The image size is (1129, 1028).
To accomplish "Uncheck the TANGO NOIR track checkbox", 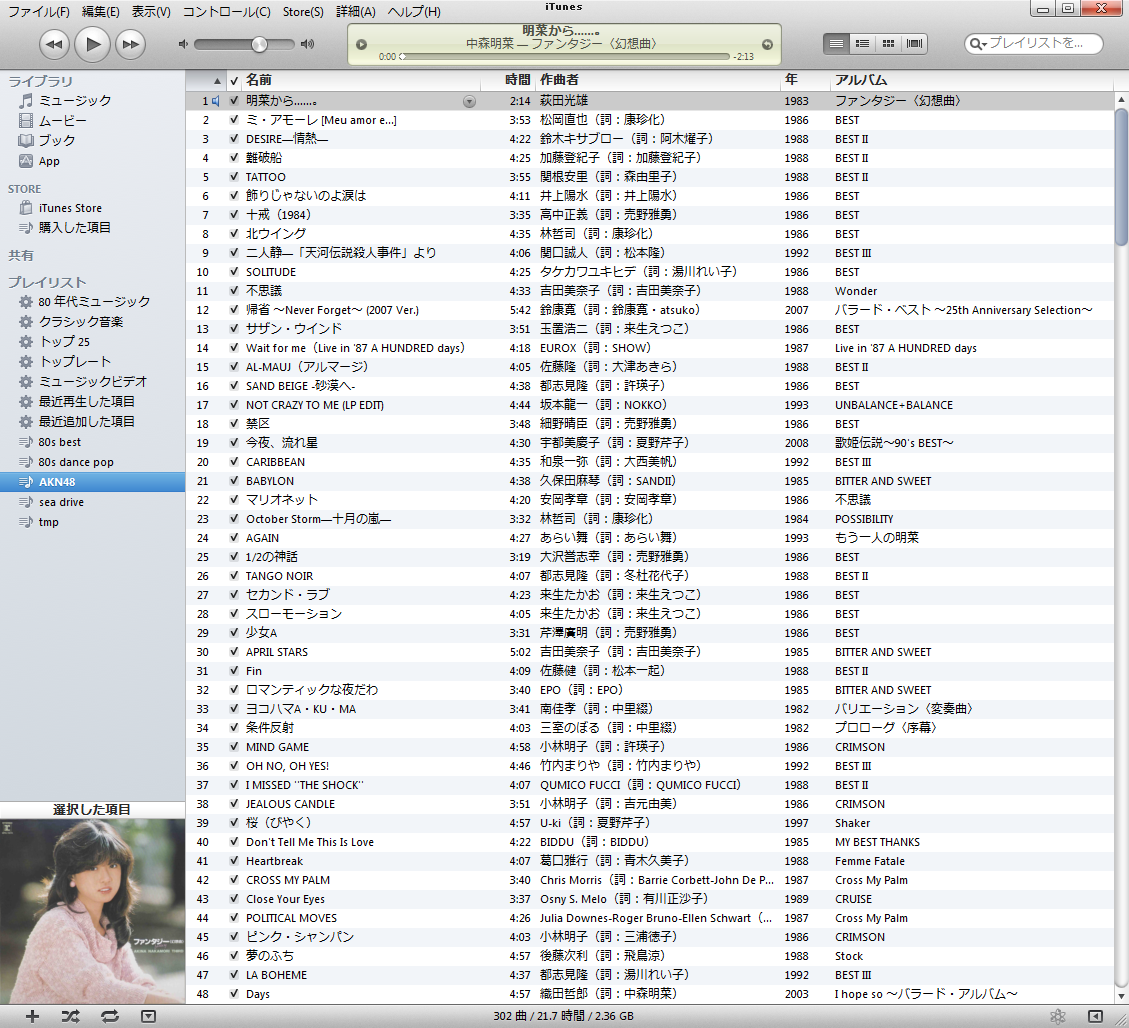I will click(234, 576).
